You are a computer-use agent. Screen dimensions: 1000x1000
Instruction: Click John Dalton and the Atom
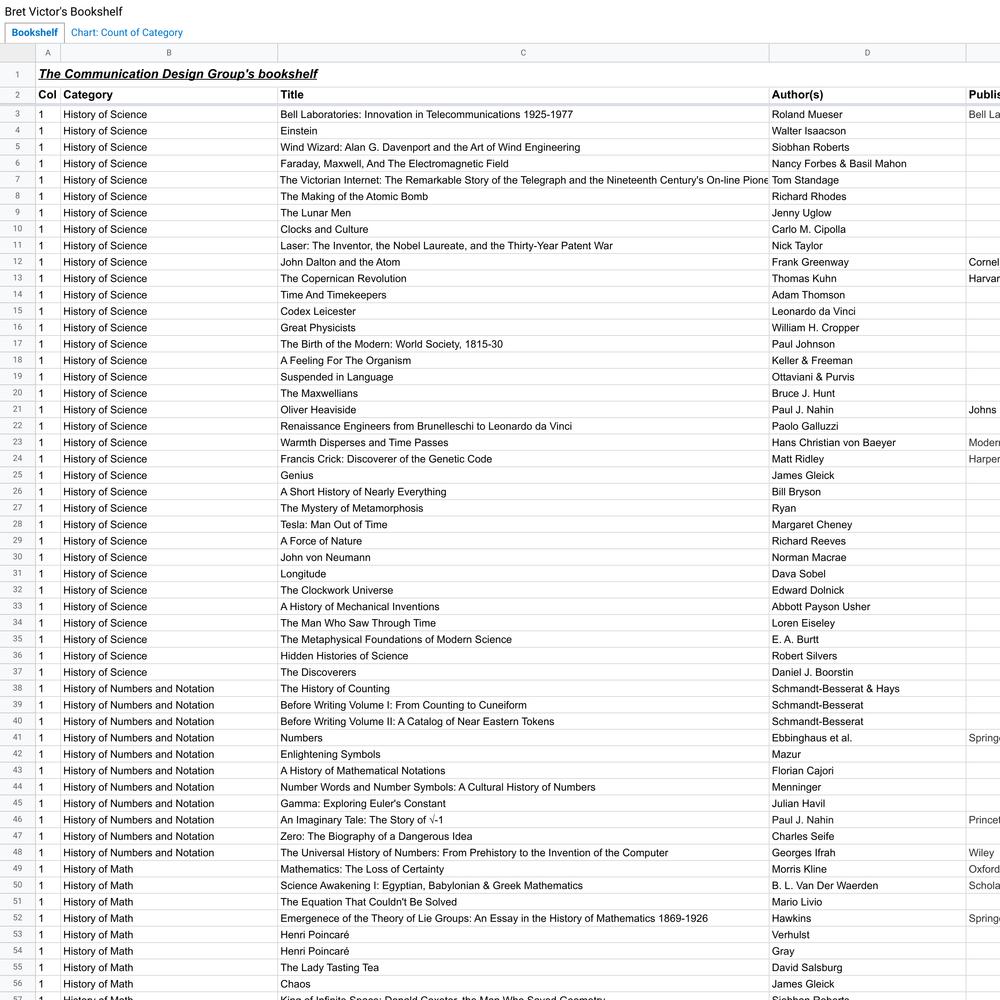pos(523,262)
